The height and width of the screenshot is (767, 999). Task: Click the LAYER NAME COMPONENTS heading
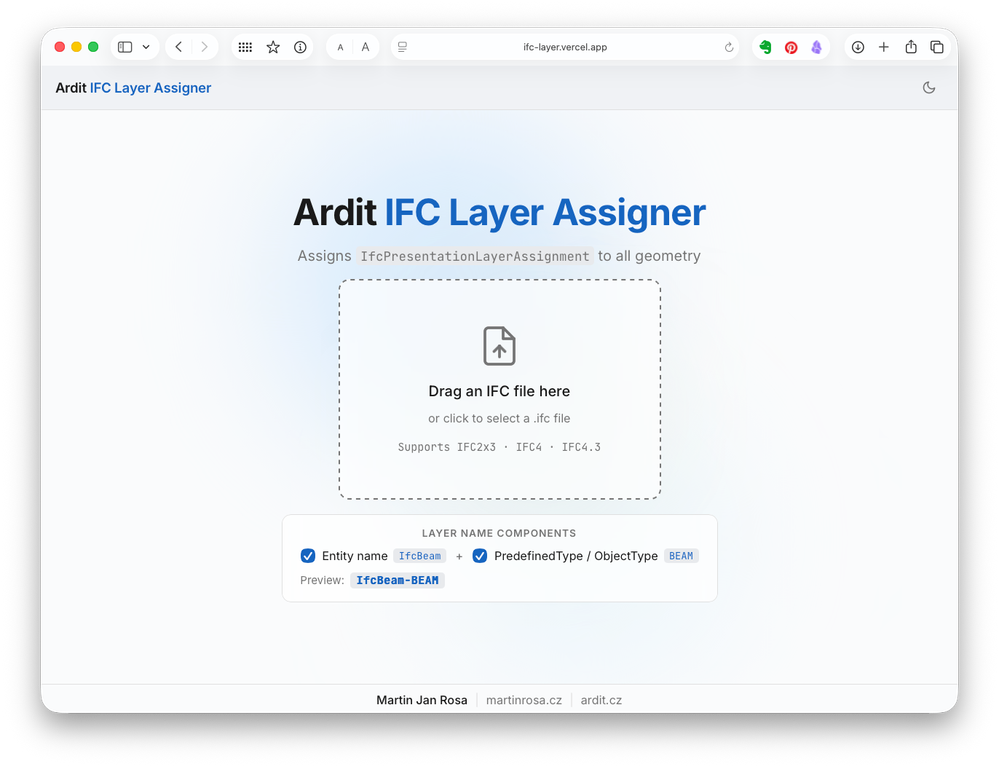(x=499, y=533)
